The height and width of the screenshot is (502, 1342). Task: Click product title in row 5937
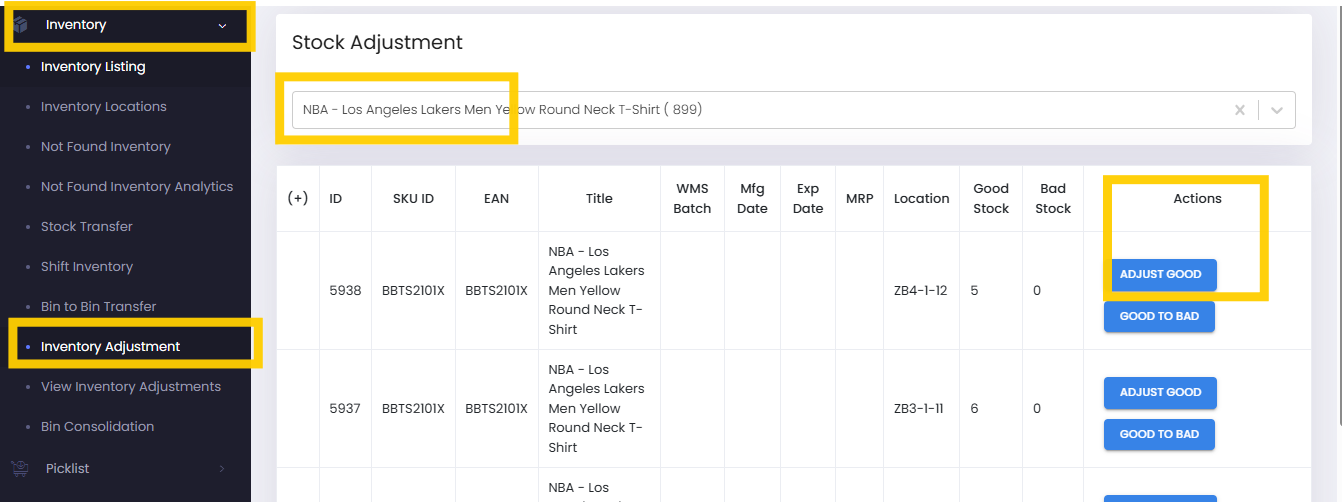click(597, 409)
